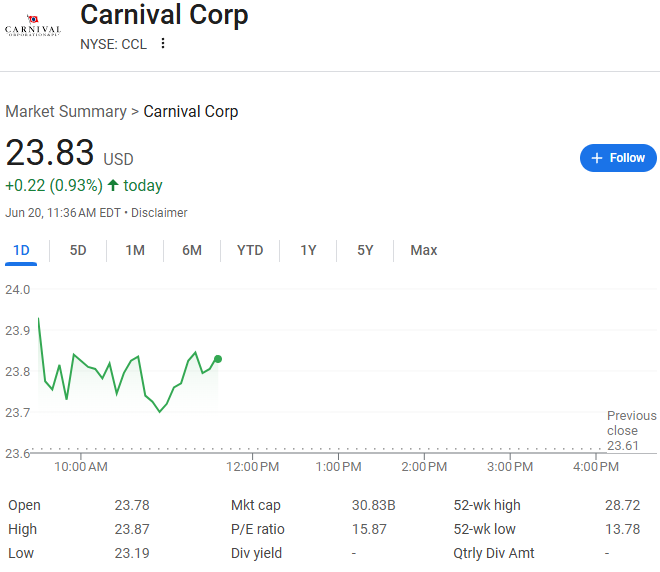This screenshot has width=660, height=572.
Task: Show the 6M chart range
Action: 192,250
